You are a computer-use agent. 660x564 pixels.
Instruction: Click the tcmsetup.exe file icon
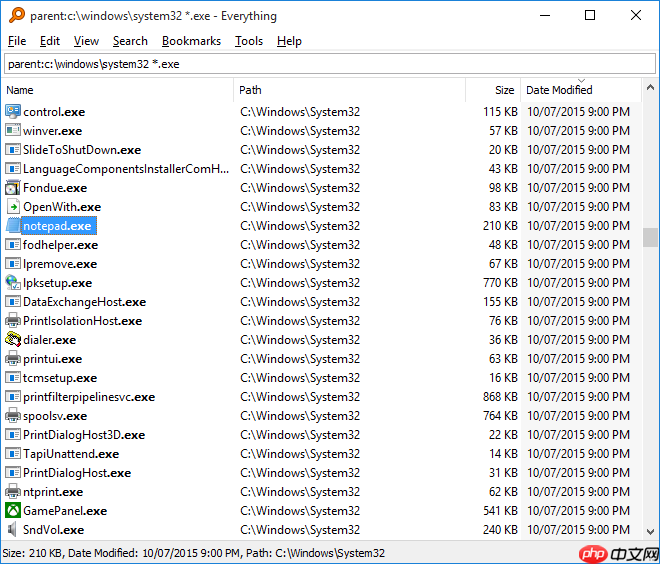pyautogui.click(x=13, y=378)
